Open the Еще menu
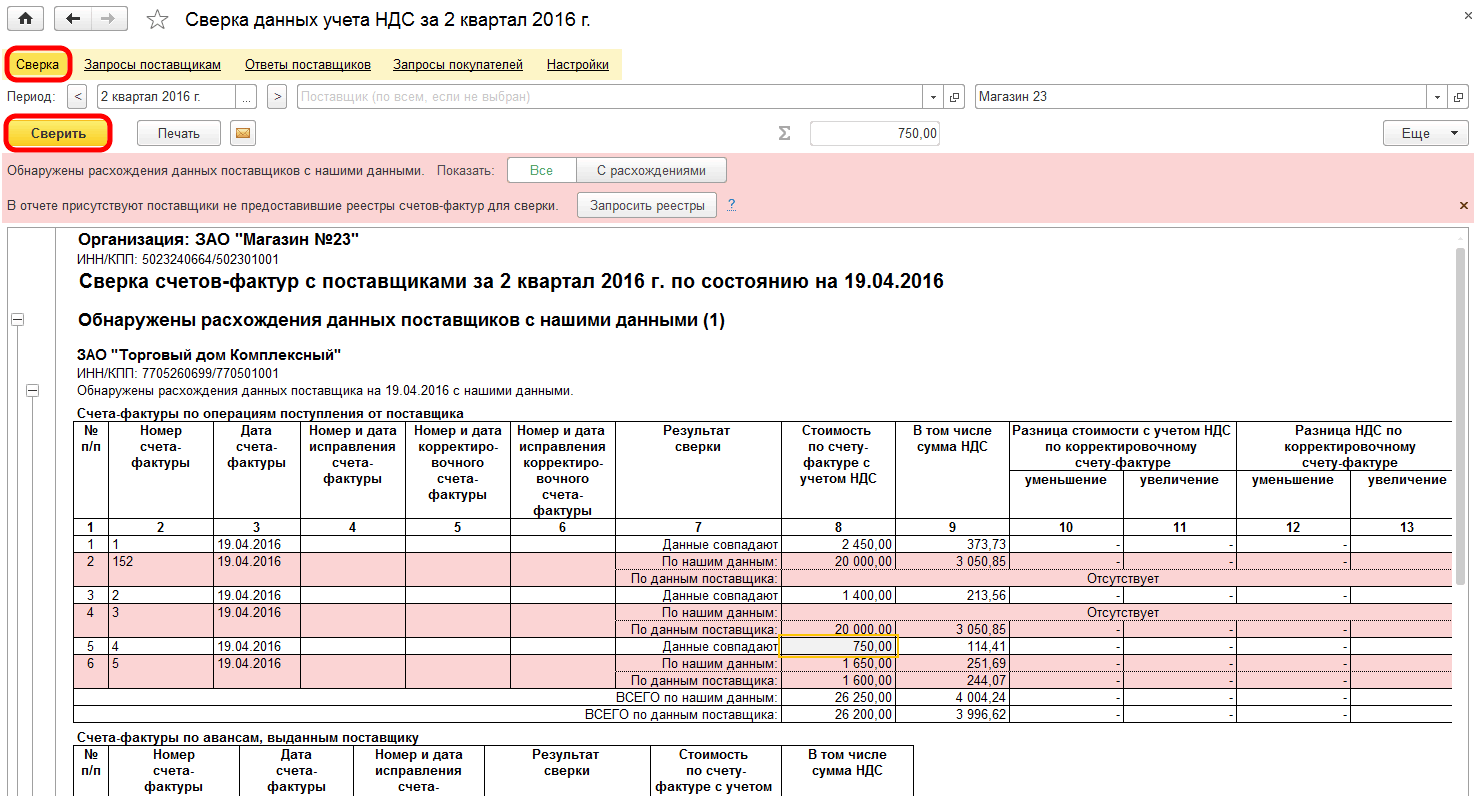Screen dimensions: 1481x796 (1425, 133)
